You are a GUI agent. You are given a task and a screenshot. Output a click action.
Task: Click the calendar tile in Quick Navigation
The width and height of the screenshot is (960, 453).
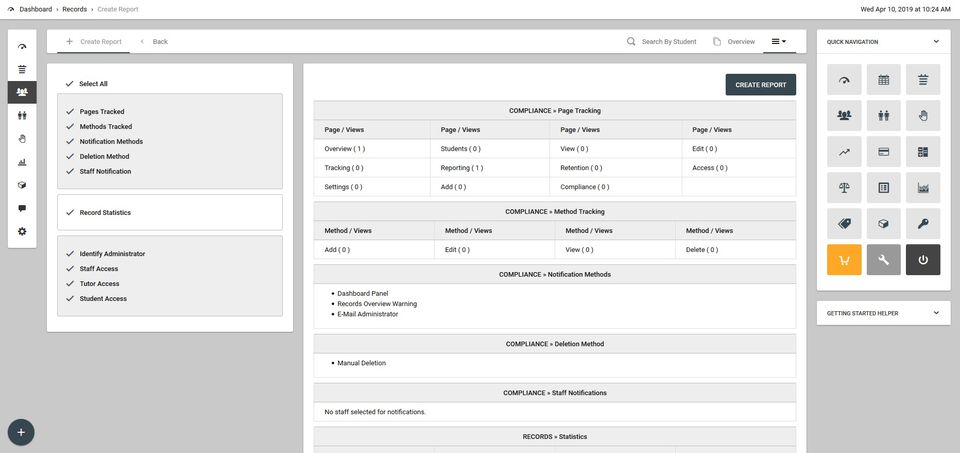tap(883, 80)
